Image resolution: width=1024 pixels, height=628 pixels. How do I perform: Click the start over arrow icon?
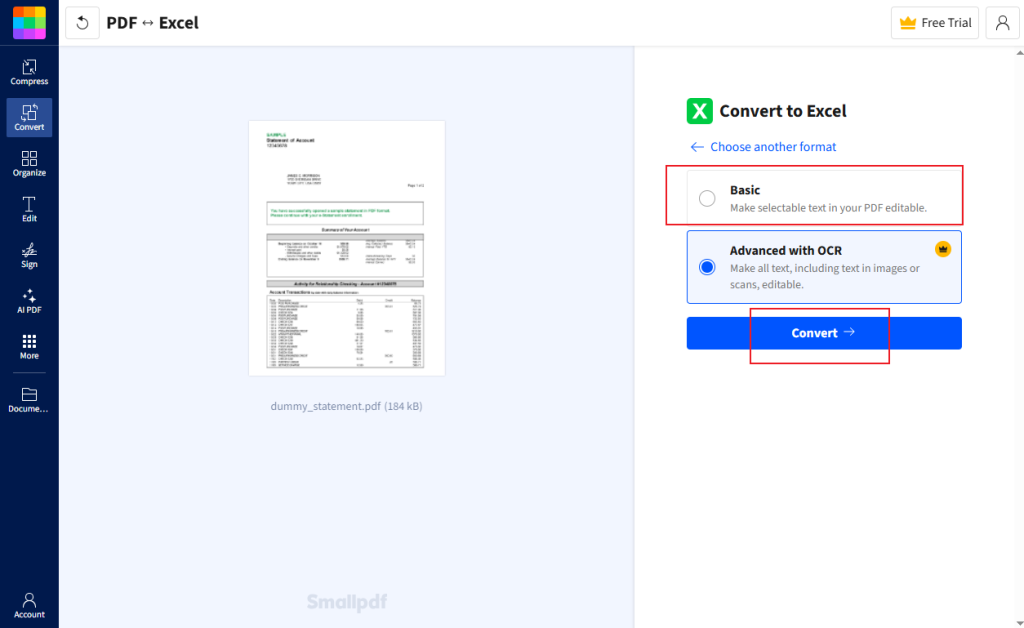click(81, 22)
